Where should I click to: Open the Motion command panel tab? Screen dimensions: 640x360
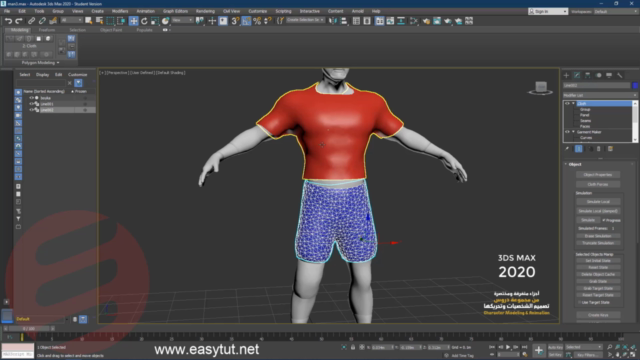[x=598, y=75]
